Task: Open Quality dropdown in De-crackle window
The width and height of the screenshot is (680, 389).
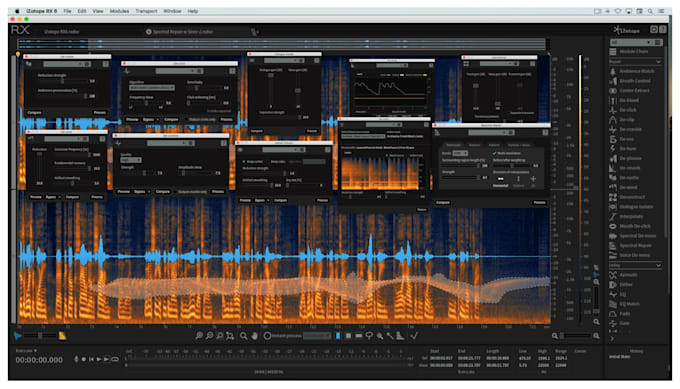Action: (x=131, y=160)
